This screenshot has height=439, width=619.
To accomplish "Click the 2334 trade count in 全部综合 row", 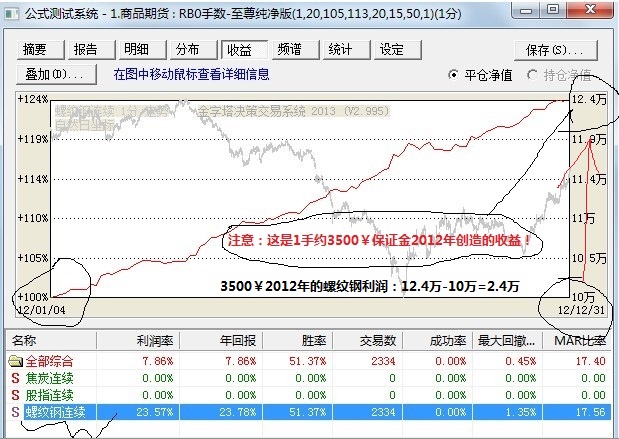I will point(383,361).
